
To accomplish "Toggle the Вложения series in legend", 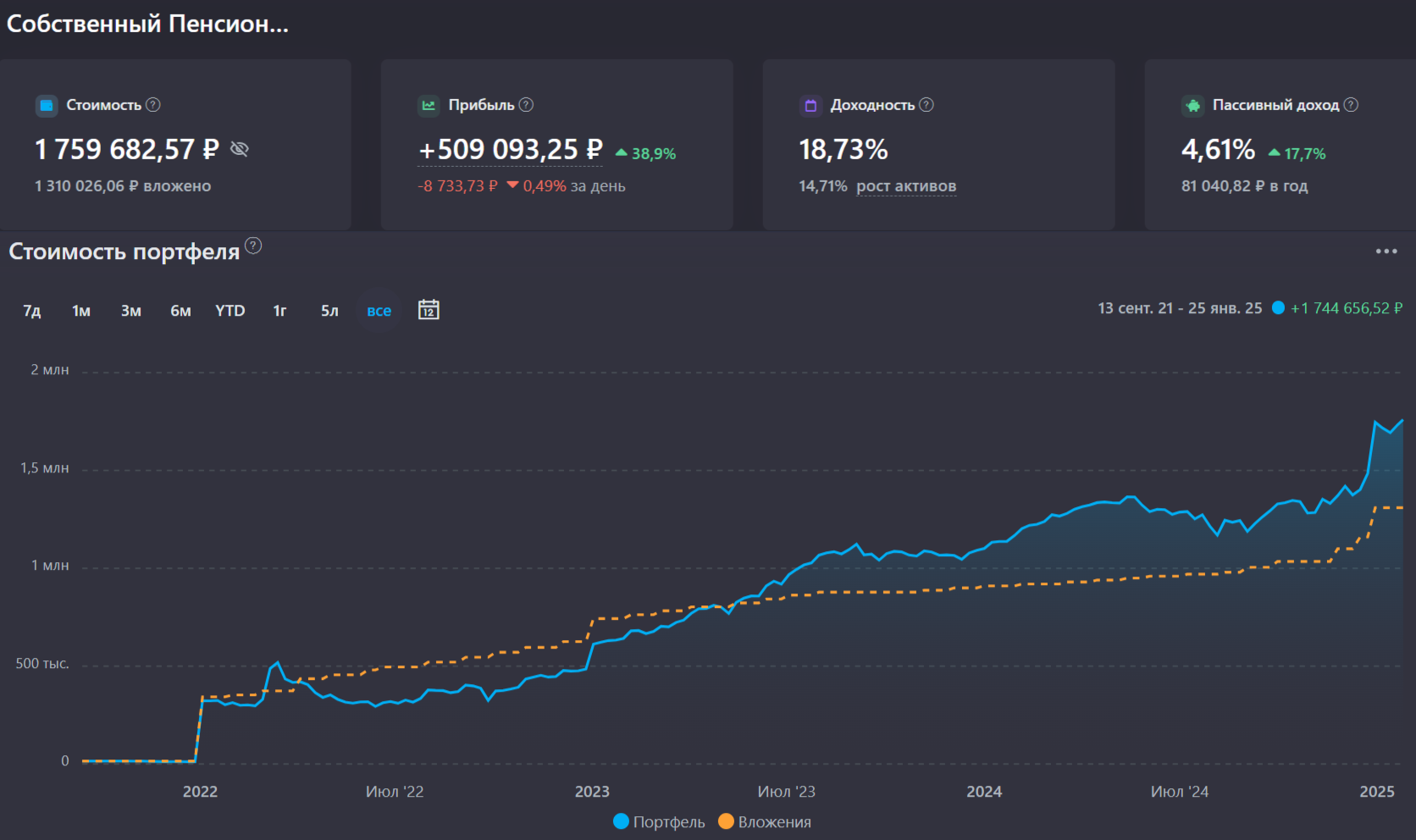I will point(764,821).
